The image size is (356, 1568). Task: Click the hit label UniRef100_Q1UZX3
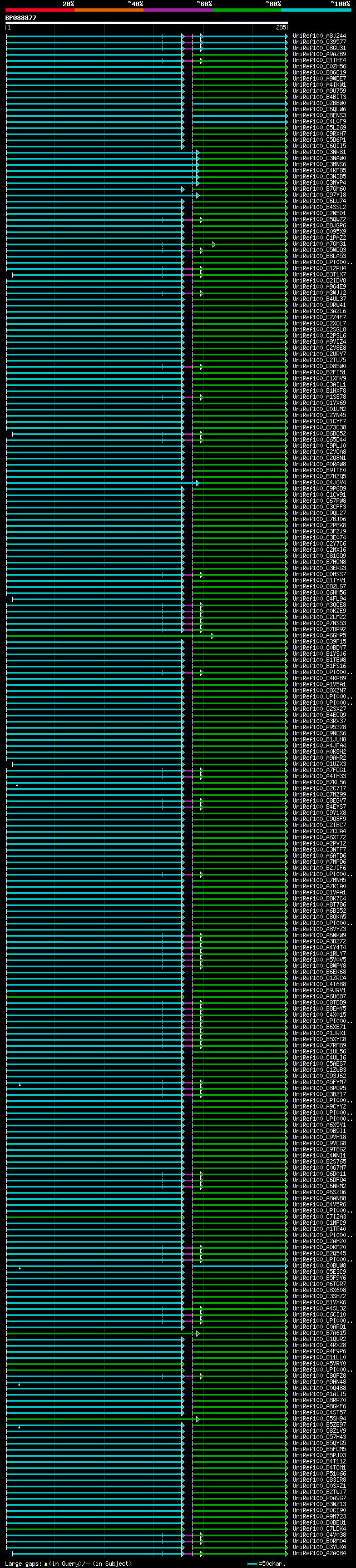click(319, 764)
